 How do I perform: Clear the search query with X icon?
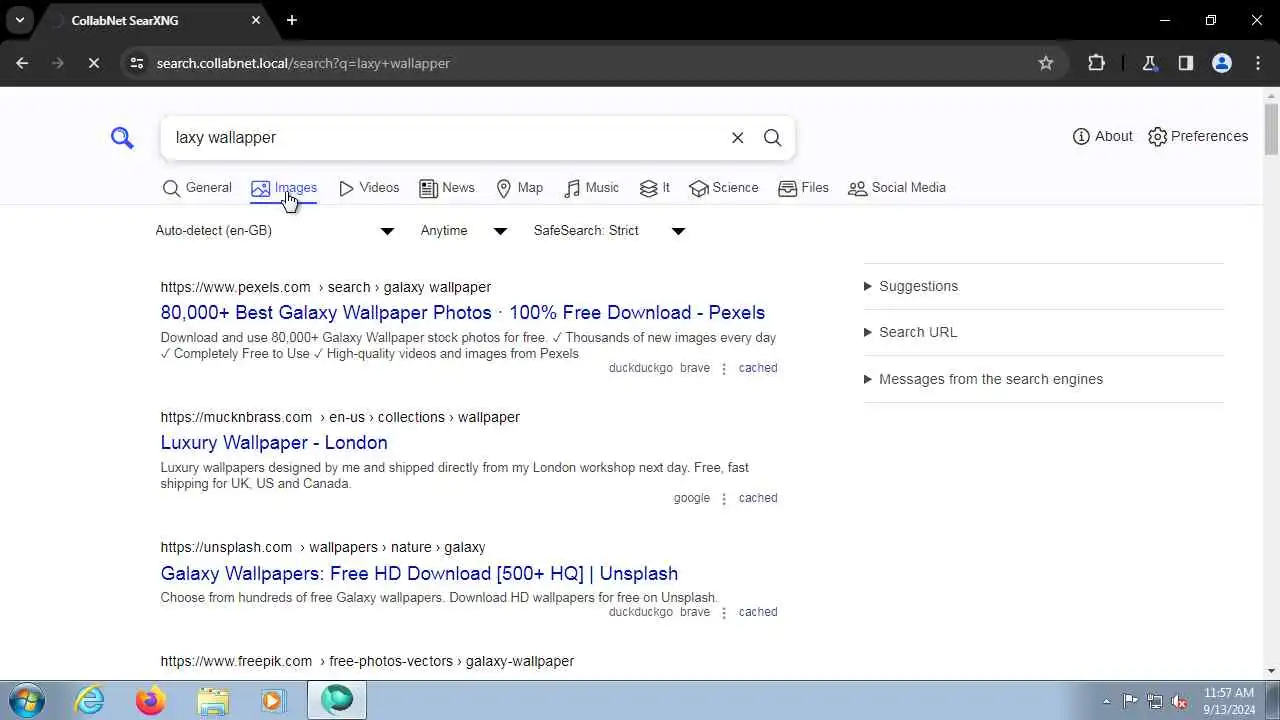[x=737, y=138]
